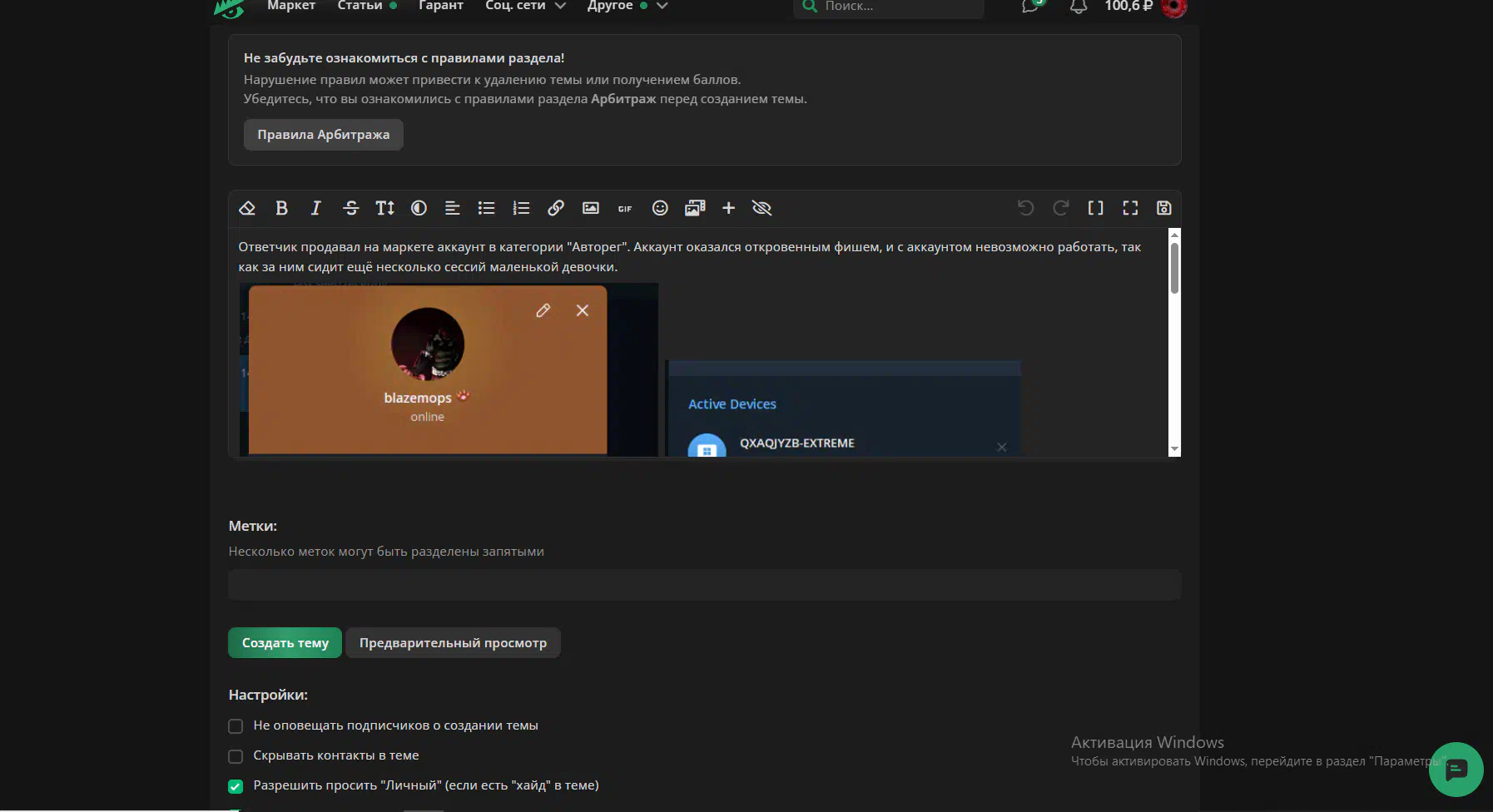Image resolution: width=1493 pixels, height=812 pixels.
Task: Insert a link using the chain icon
Action: click(x=556, y=208)
